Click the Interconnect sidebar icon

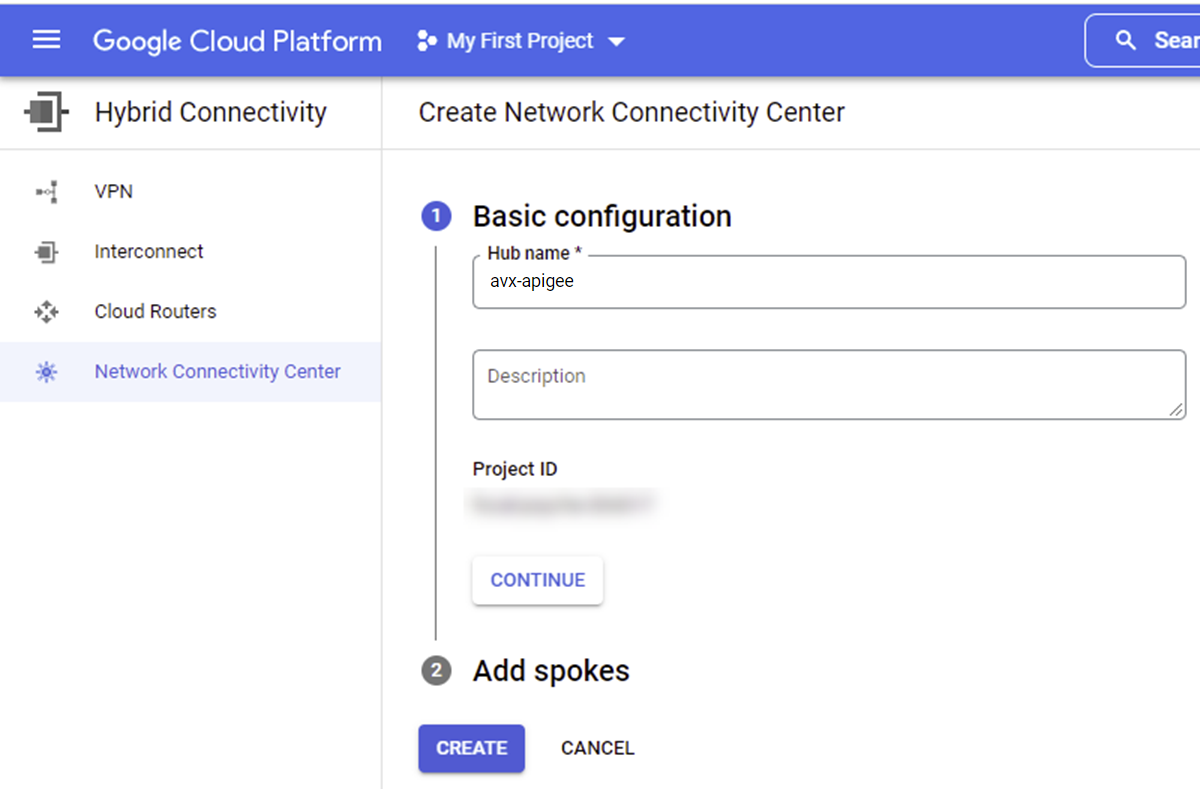[46, 252]
